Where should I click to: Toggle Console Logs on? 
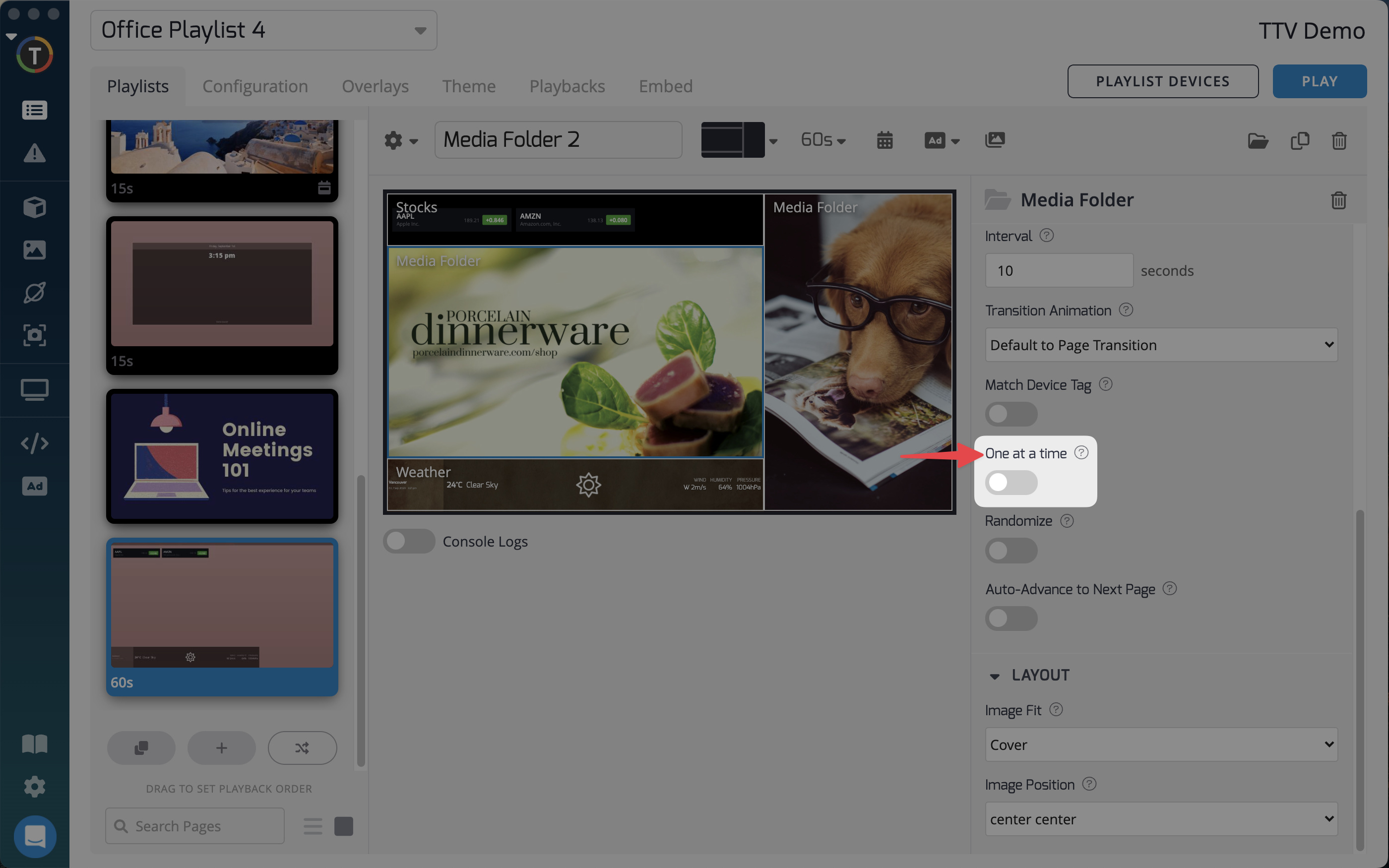(x=409, y=541)
